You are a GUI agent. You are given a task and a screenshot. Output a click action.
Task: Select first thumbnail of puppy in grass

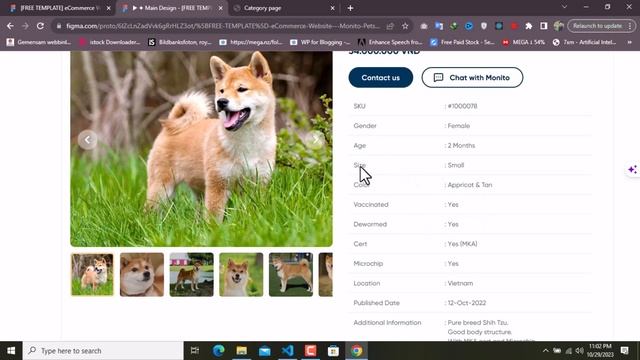tap(92, 274)
